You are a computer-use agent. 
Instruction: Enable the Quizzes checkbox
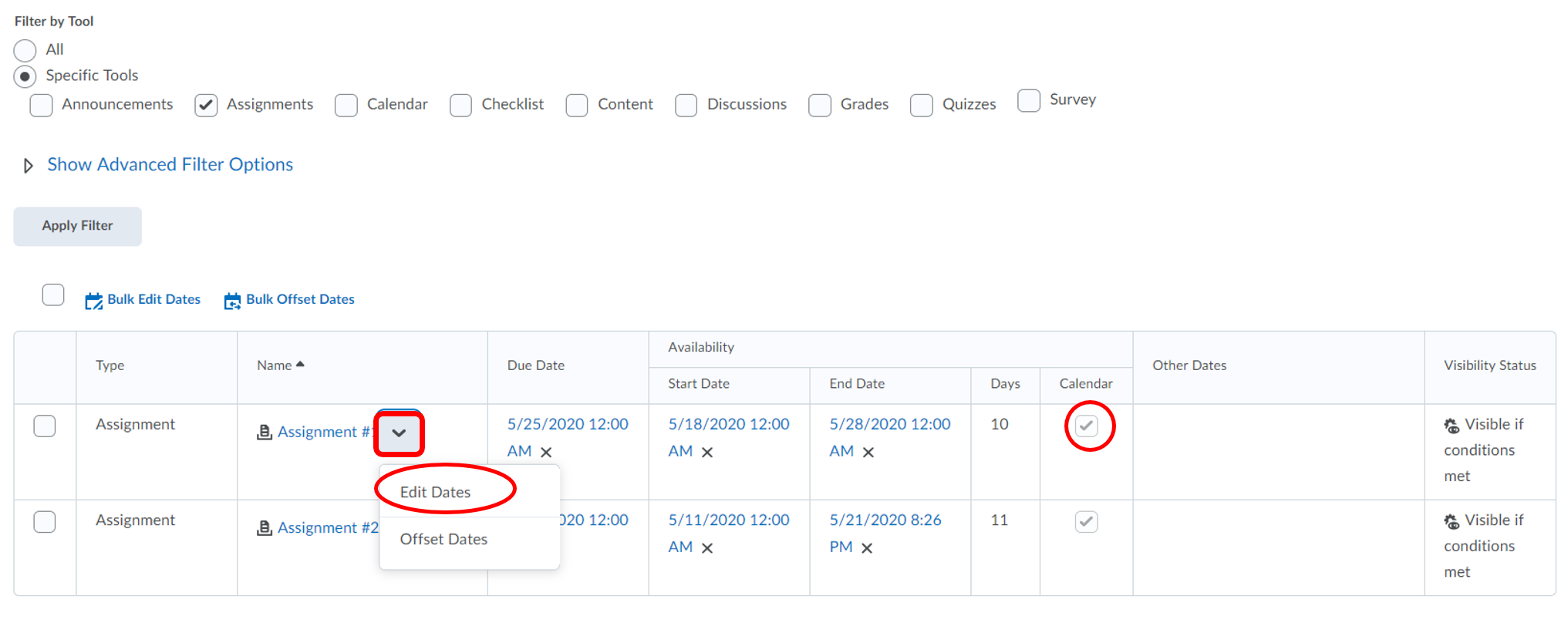922,105
